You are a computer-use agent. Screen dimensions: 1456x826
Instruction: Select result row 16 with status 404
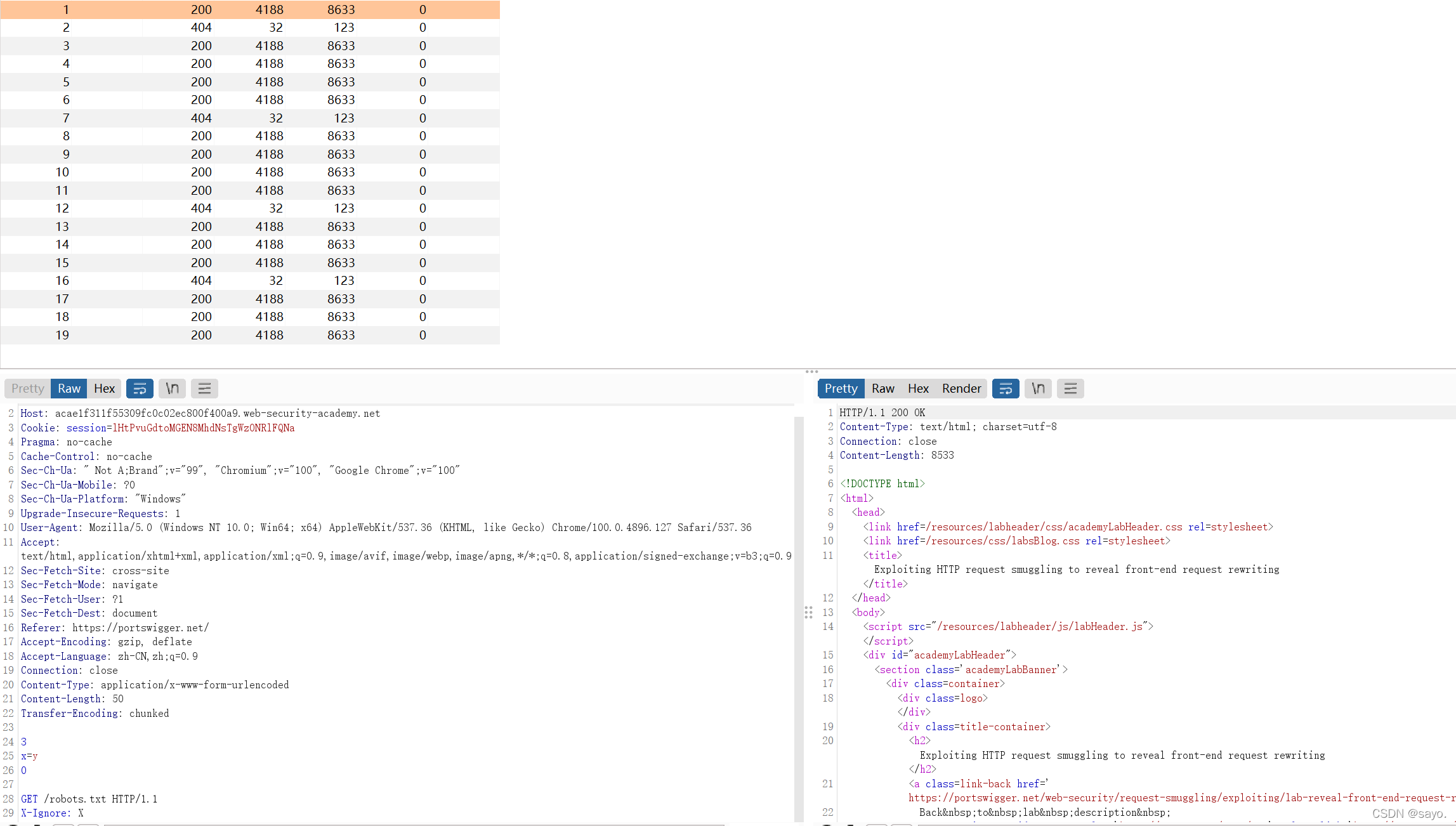tap(250, 280)
